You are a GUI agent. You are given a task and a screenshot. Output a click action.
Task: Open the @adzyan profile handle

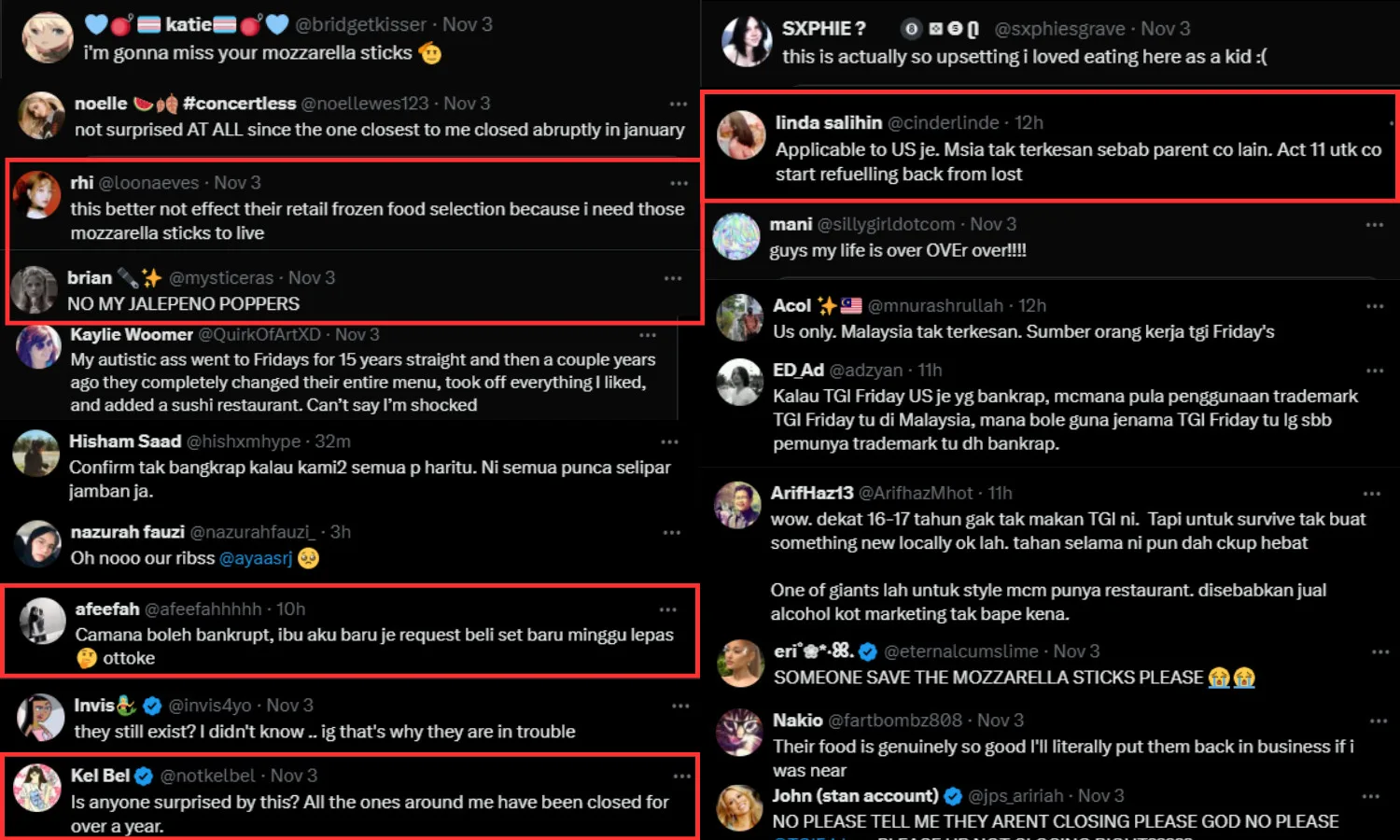(866, 371)
